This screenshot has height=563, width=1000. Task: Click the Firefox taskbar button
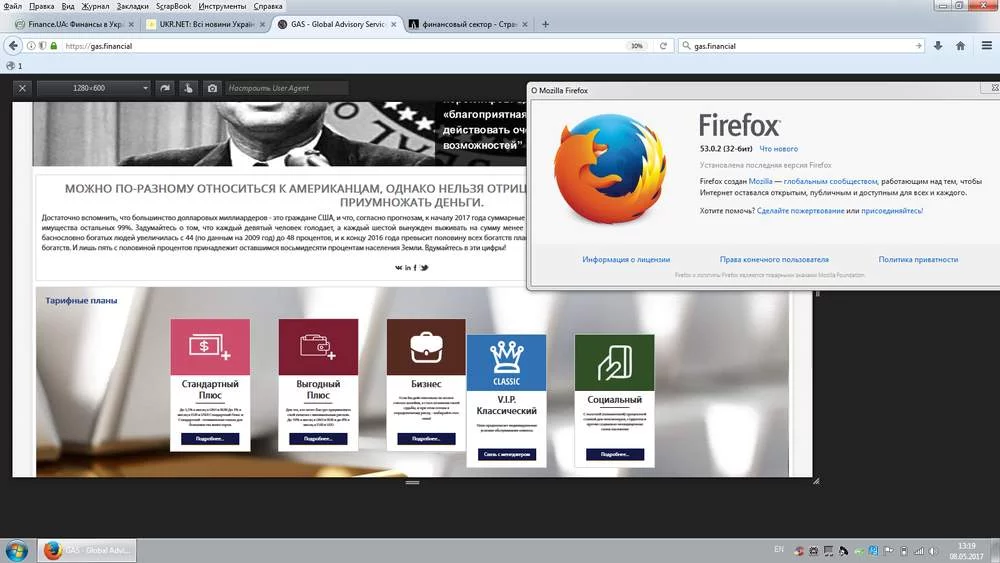(86, 550)
